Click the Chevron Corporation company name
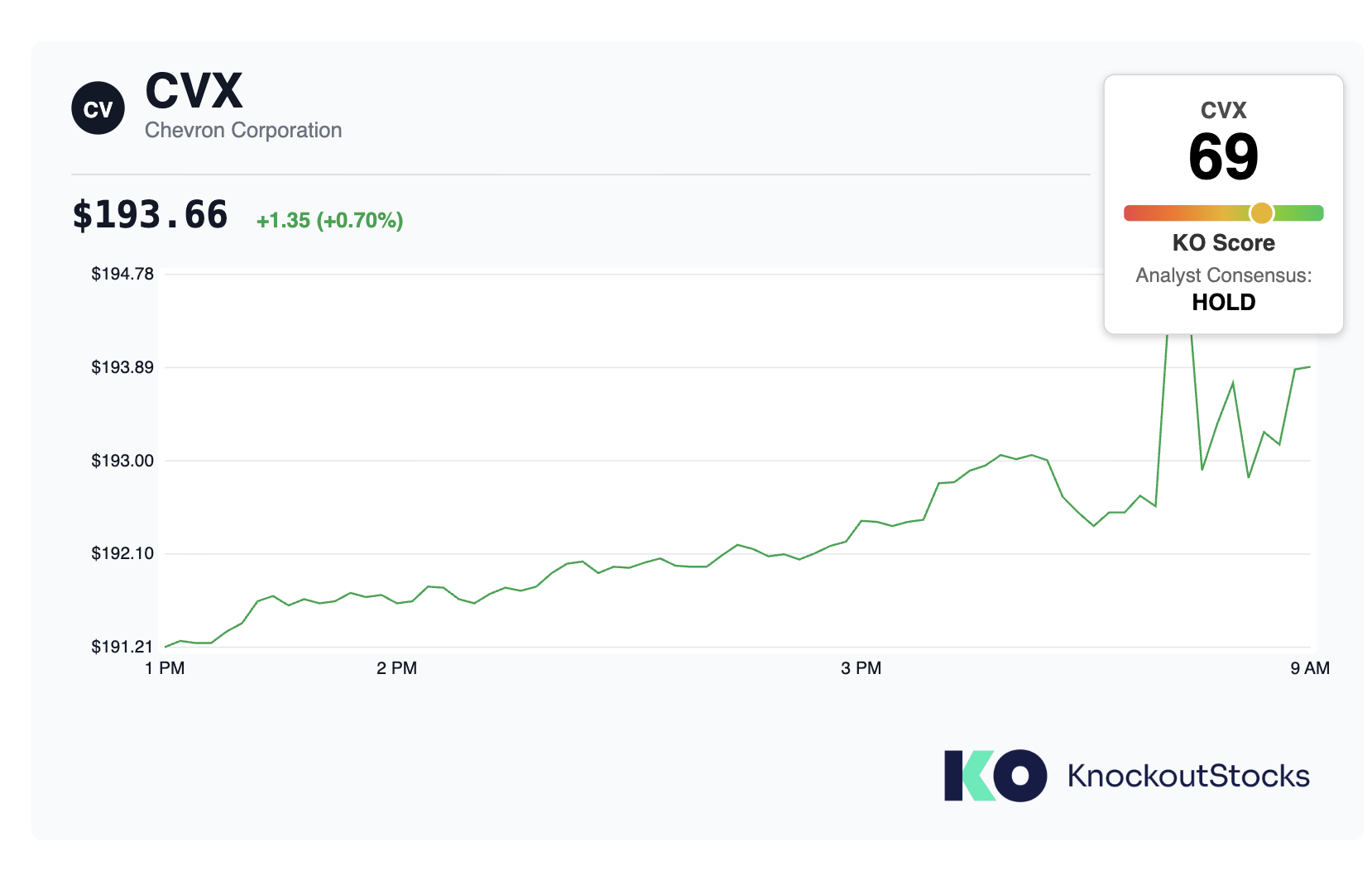1372x875 pixels. 243,130
